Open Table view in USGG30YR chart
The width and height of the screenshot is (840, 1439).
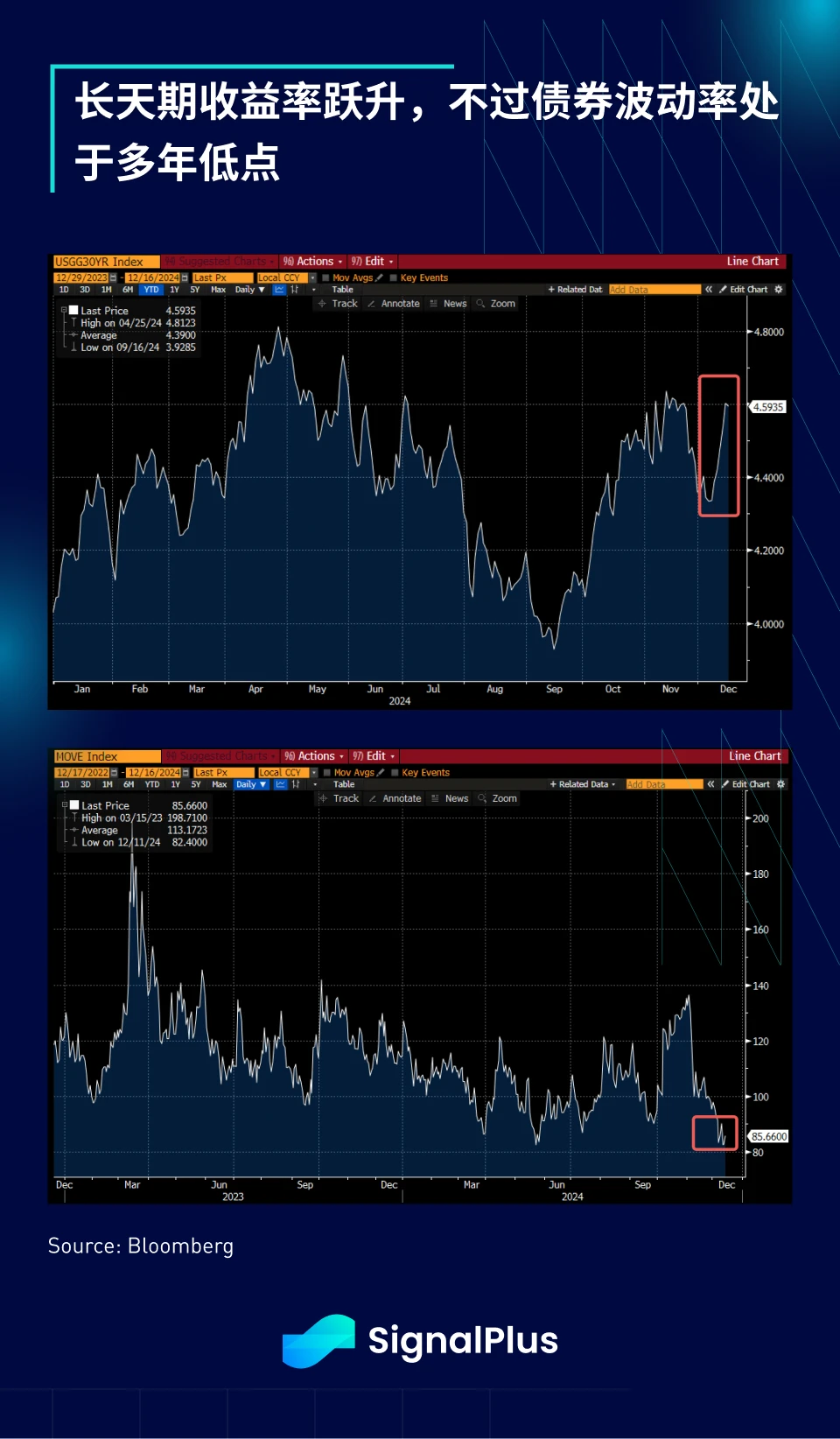click(342, 290)
